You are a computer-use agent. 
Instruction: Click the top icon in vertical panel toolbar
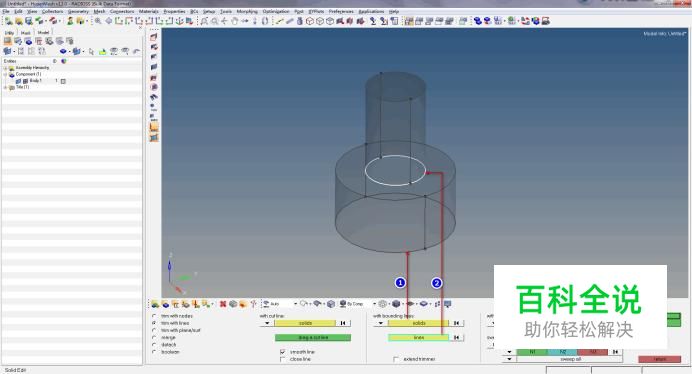[154, 37]
